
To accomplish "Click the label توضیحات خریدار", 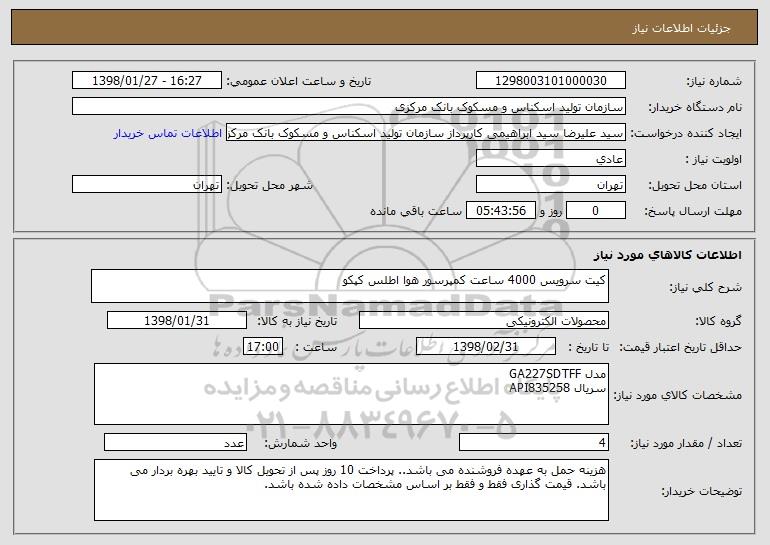I will (x=702, y=491).
